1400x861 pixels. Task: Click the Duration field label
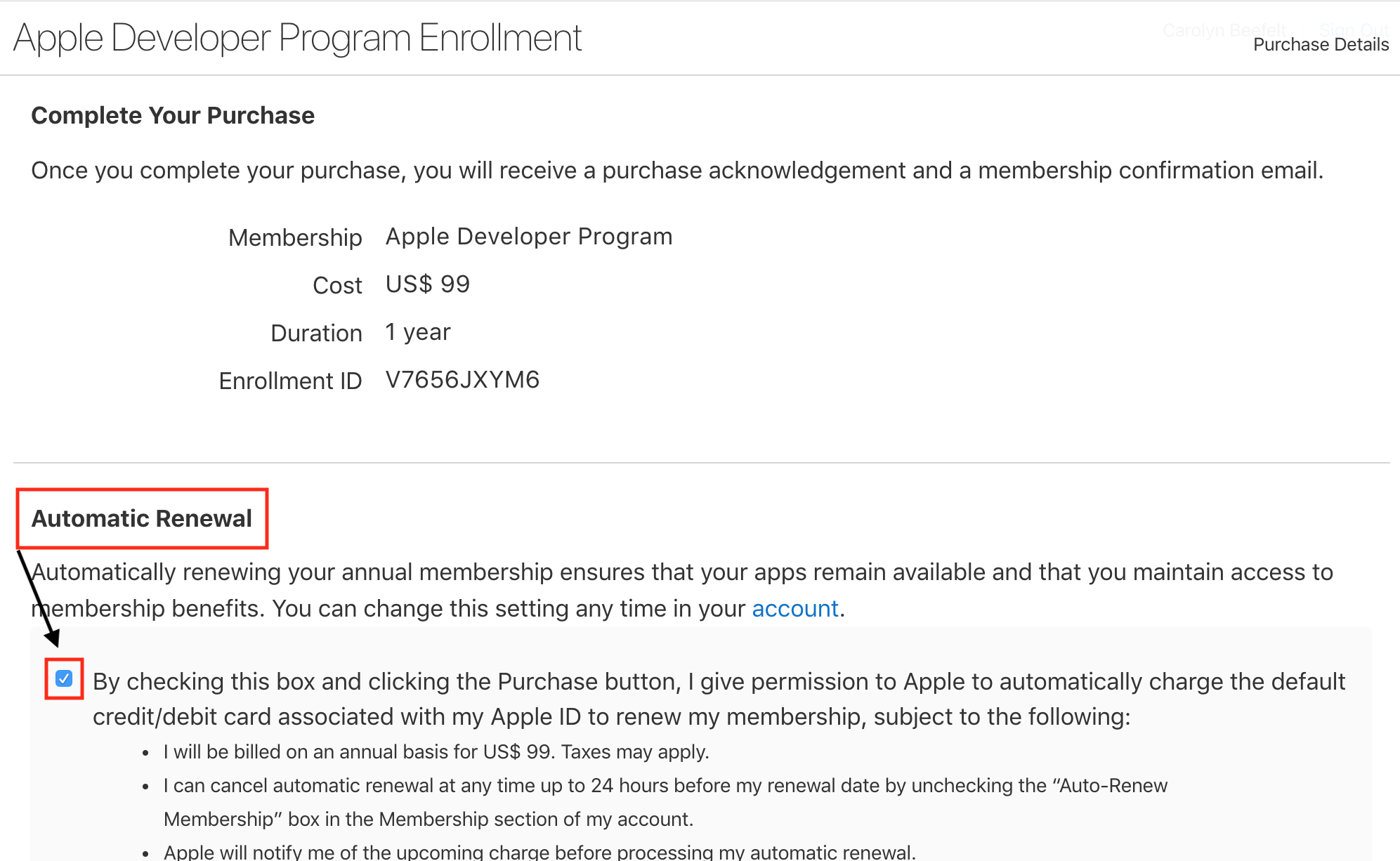click(x=316, y=334)
